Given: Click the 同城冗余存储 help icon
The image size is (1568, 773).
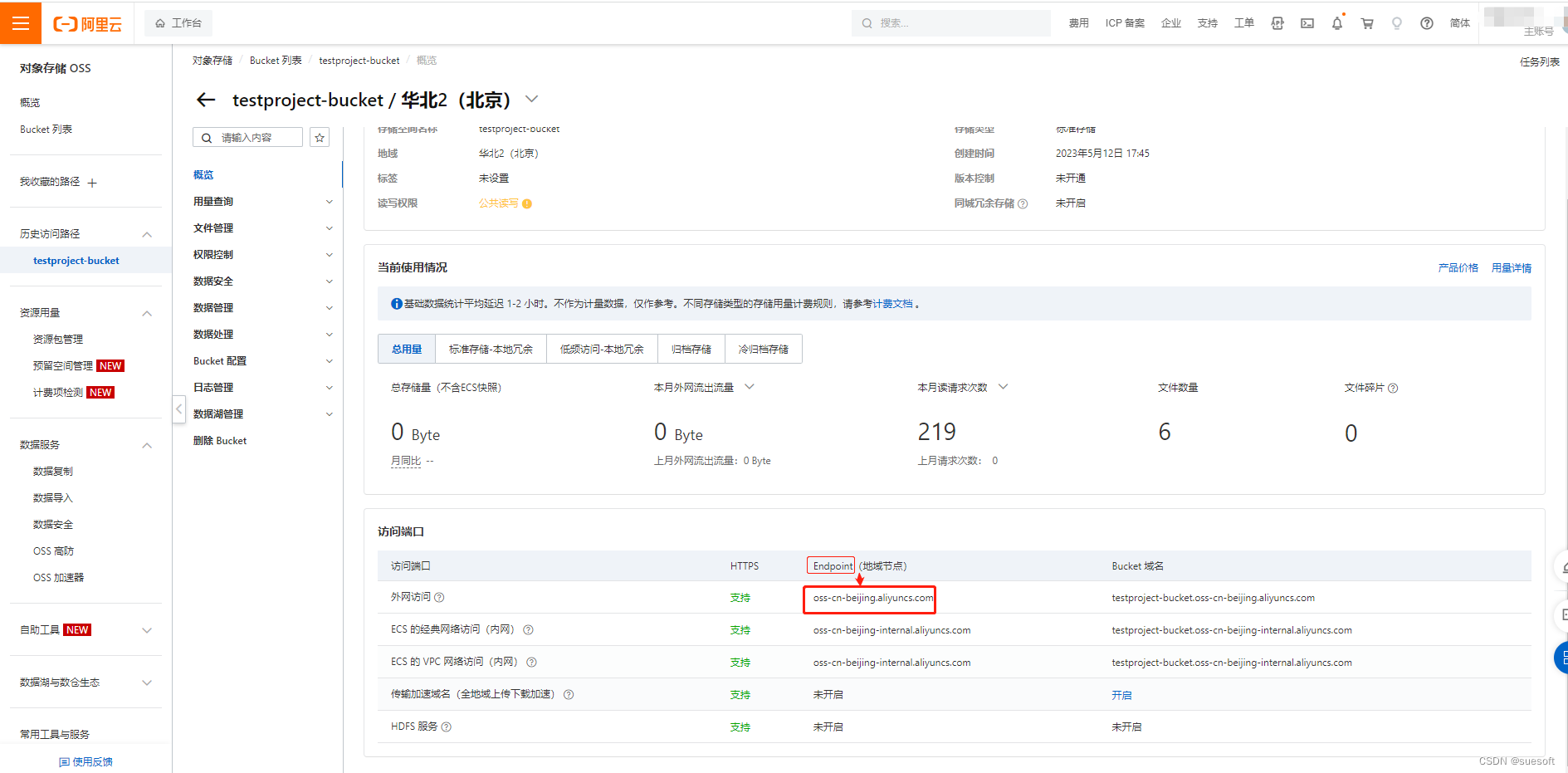Looking at the screenshot, I should [1023, 203].
